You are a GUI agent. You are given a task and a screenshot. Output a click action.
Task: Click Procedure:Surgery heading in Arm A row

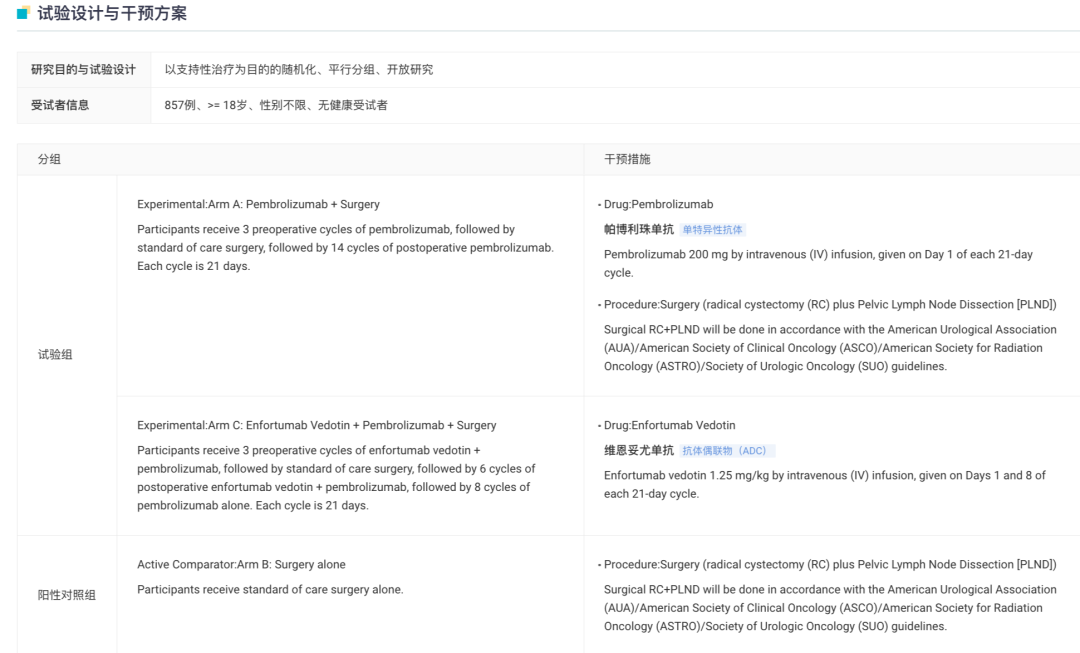coord(829,304)
